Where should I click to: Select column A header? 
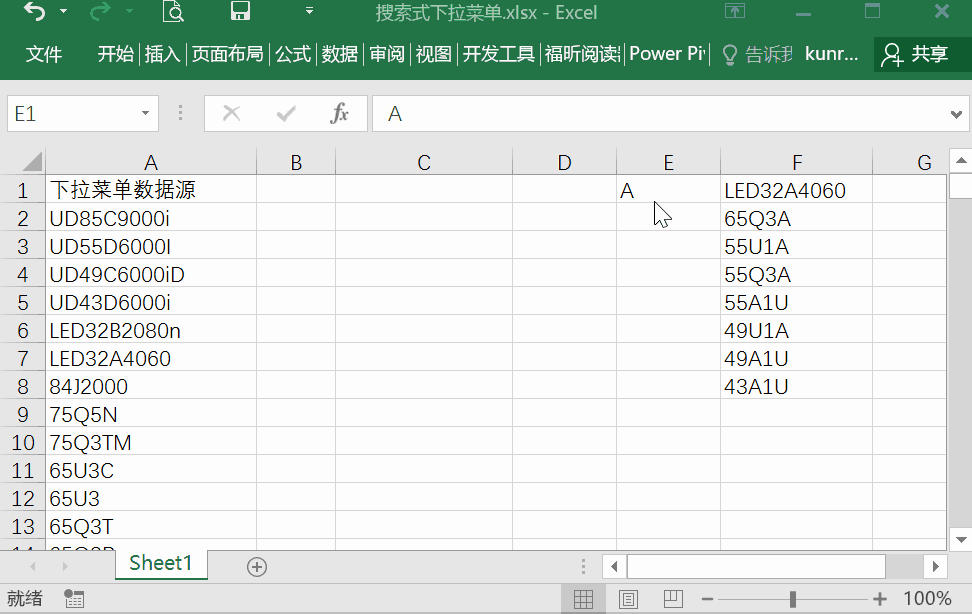(x=151, y=162)
